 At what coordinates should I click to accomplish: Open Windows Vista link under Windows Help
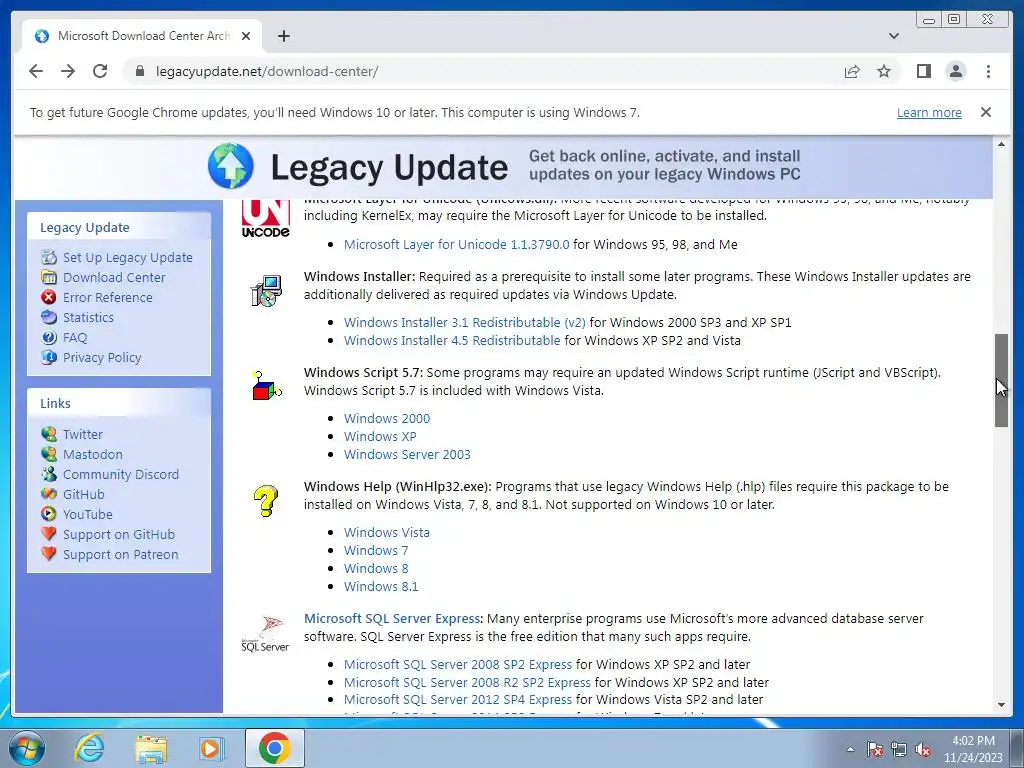[x=387, y=533]
